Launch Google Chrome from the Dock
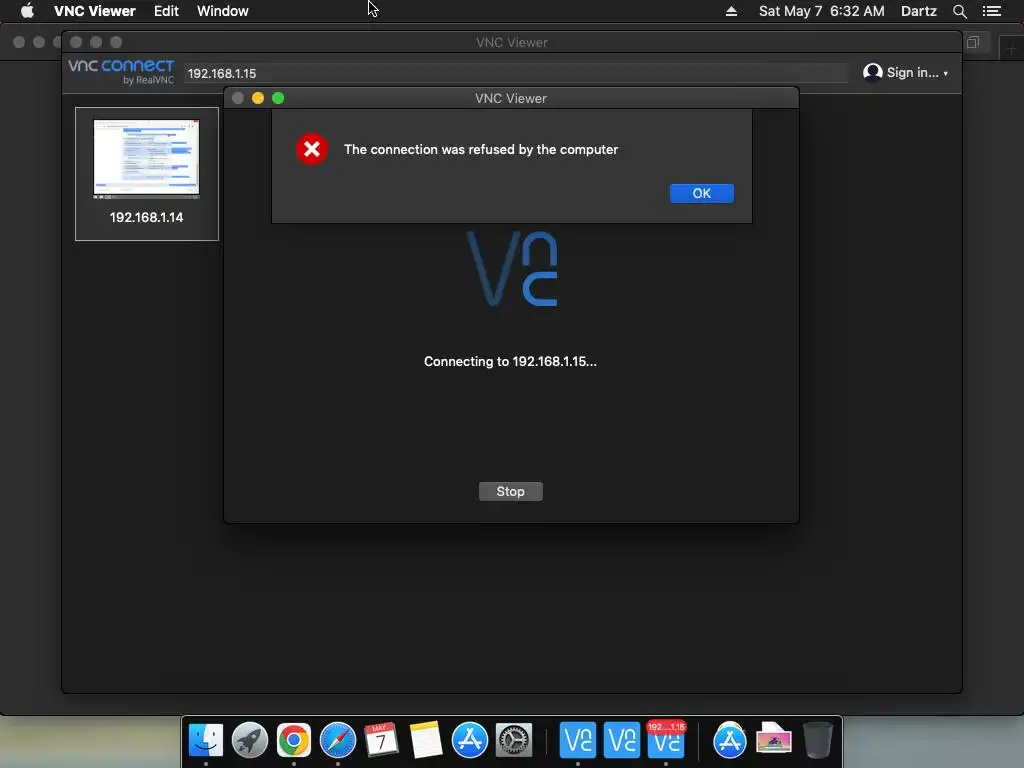This screenshot has width=1024, height=768. 294,740
